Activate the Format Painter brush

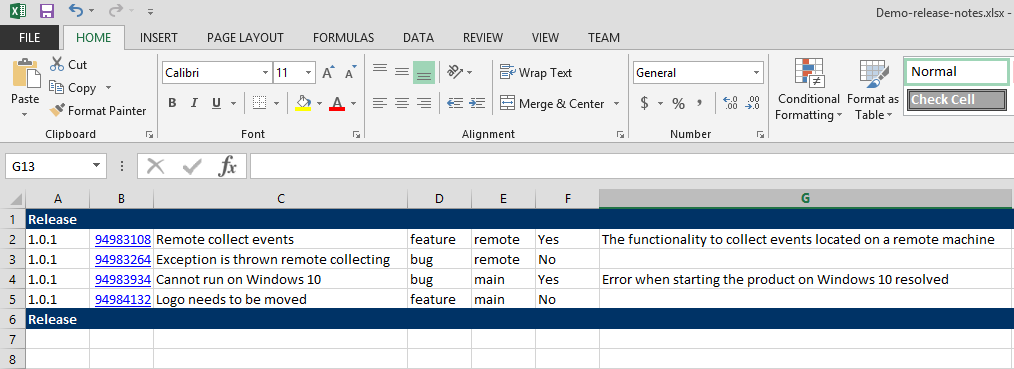98,111
